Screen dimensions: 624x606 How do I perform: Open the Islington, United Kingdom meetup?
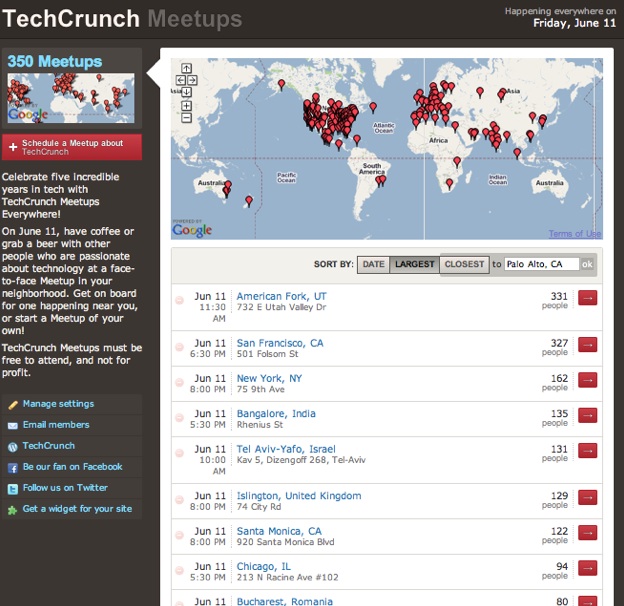299,496
